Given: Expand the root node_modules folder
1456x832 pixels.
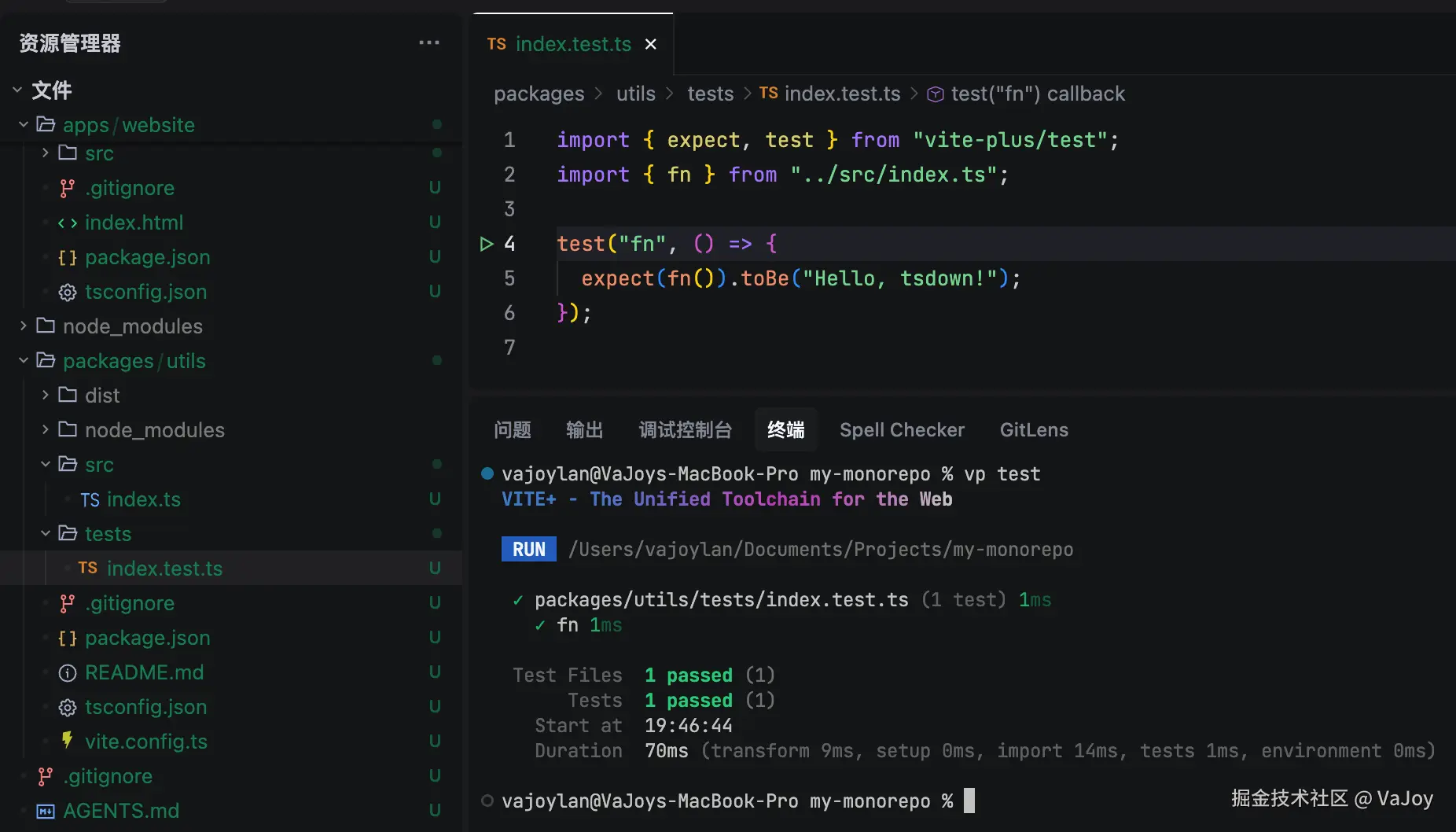Looking at the screenshot, I should pos(24,326).
